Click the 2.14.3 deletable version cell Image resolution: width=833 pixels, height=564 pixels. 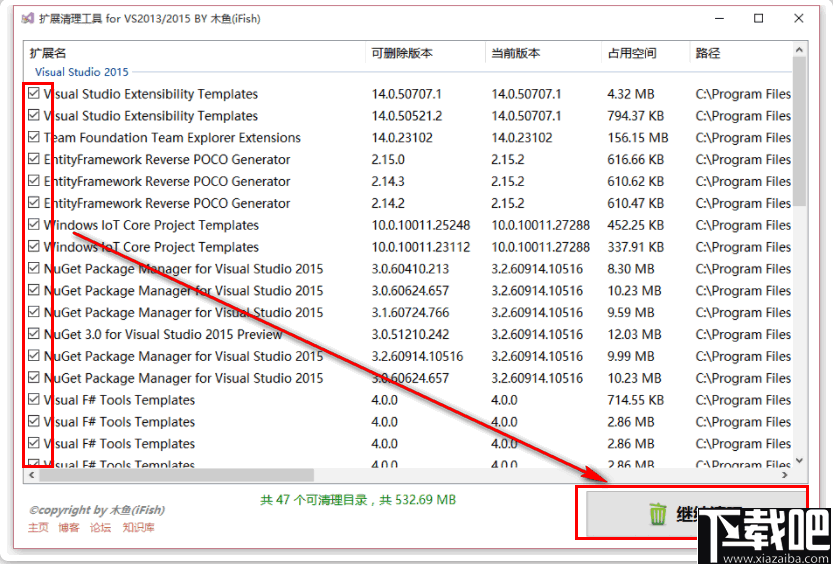[x=388, y=181]
